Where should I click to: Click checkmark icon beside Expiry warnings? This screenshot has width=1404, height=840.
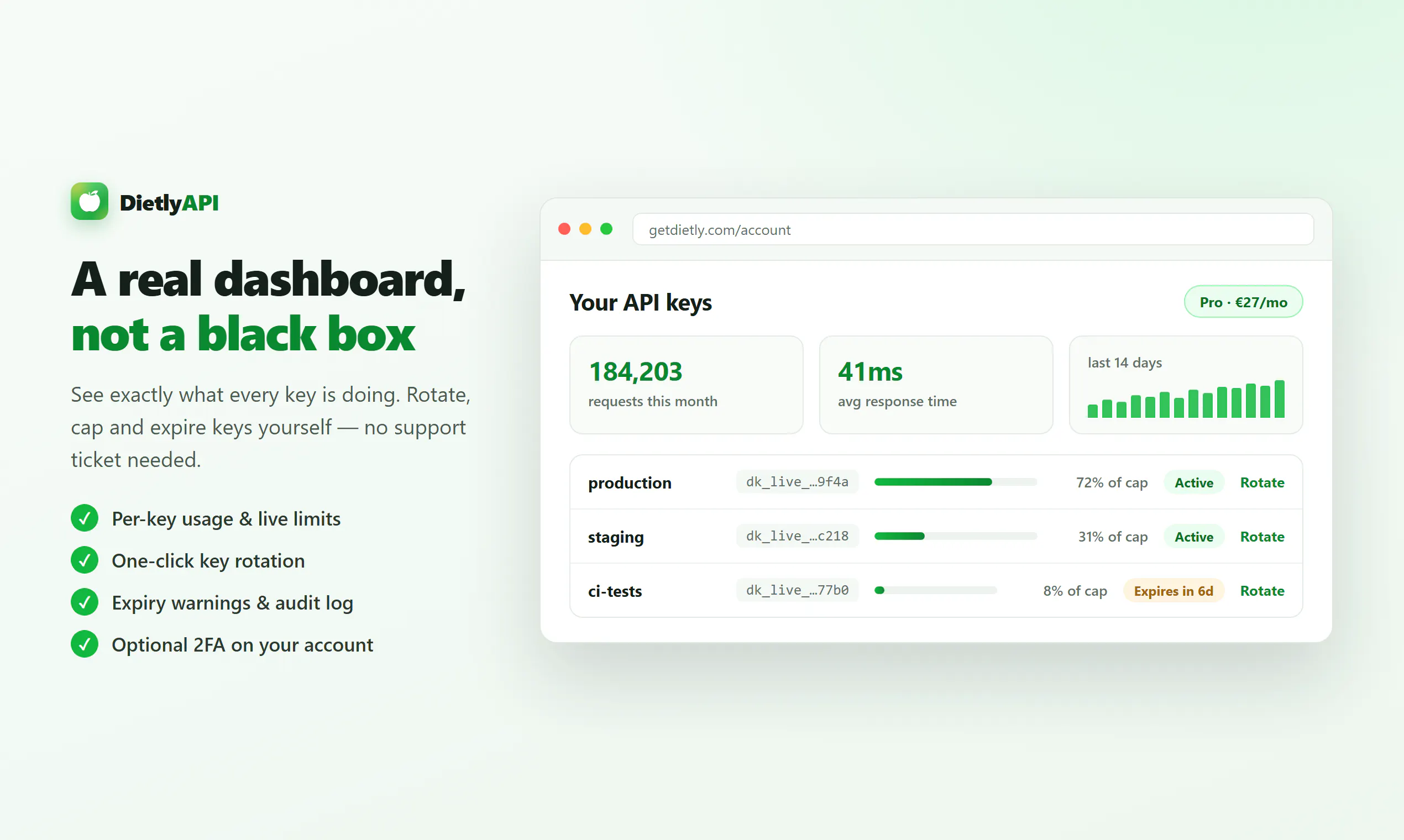85,602
